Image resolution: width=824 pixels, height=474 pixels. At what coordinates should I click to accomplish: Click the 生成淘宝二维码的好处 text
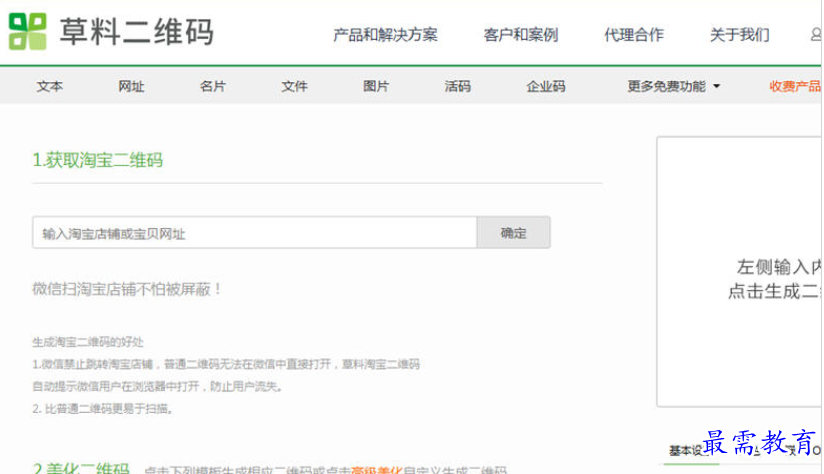(88, 342)
